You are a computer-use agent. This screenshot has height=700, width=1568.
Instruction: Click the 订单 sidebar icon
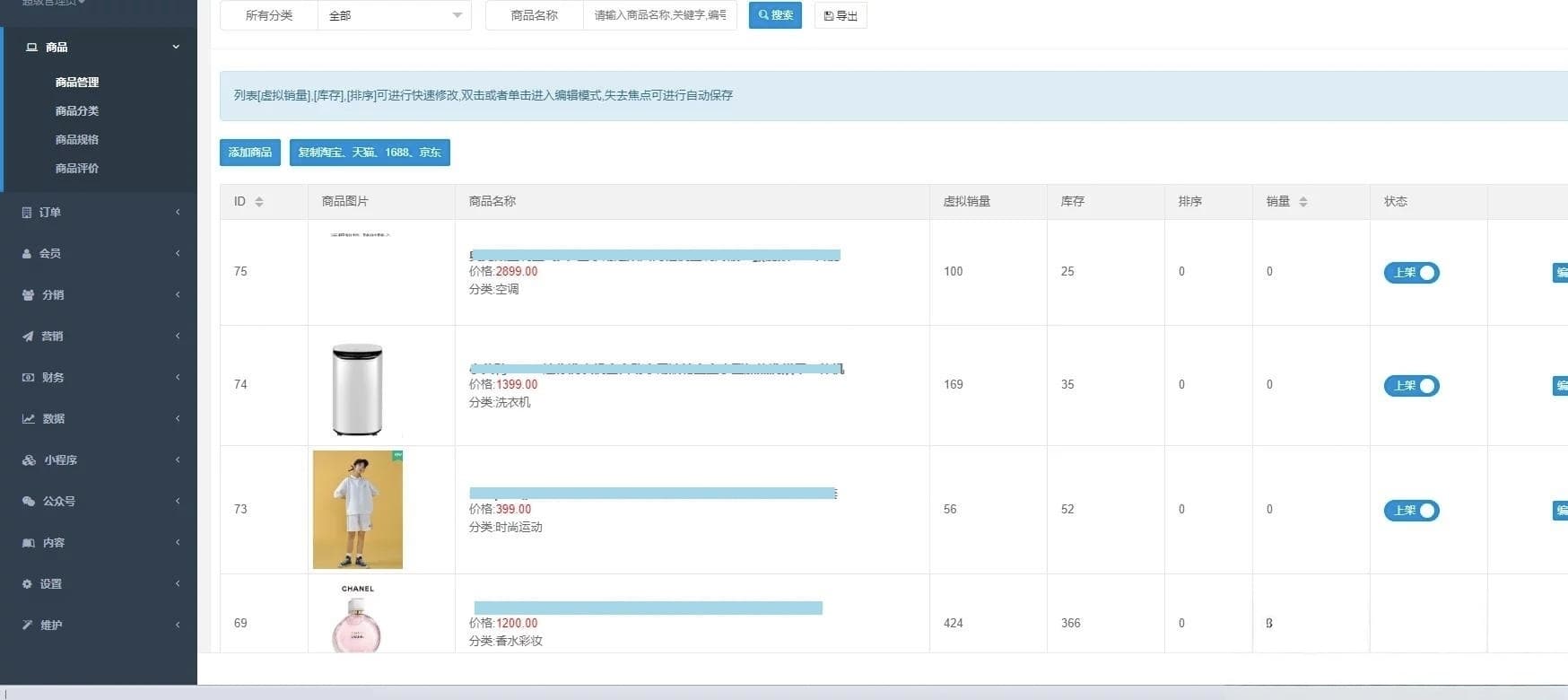(x=27, y=213)
